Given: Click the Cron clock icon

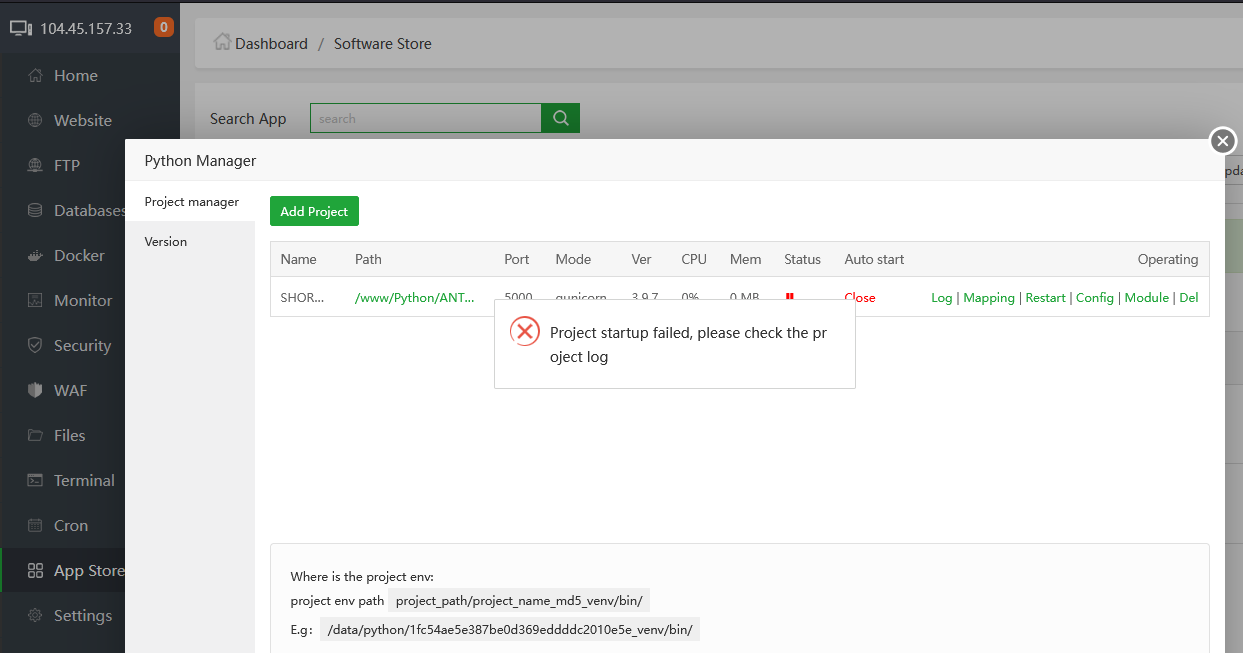Looking at the screenshot, I should (x=36, y=526).
